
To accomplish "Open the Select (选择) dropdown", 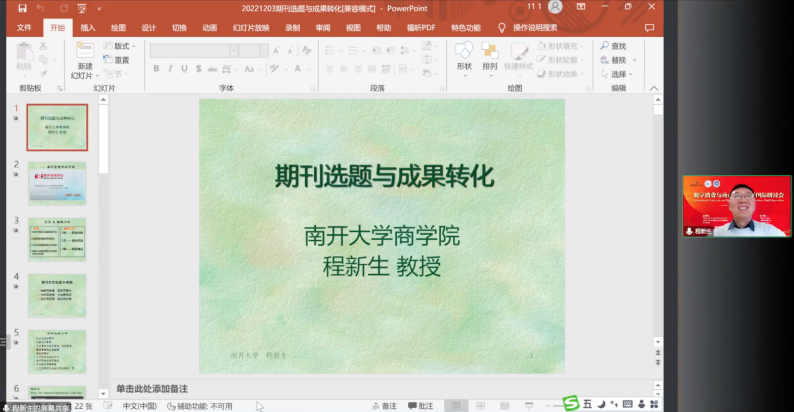I will click(x=620, y=74).
